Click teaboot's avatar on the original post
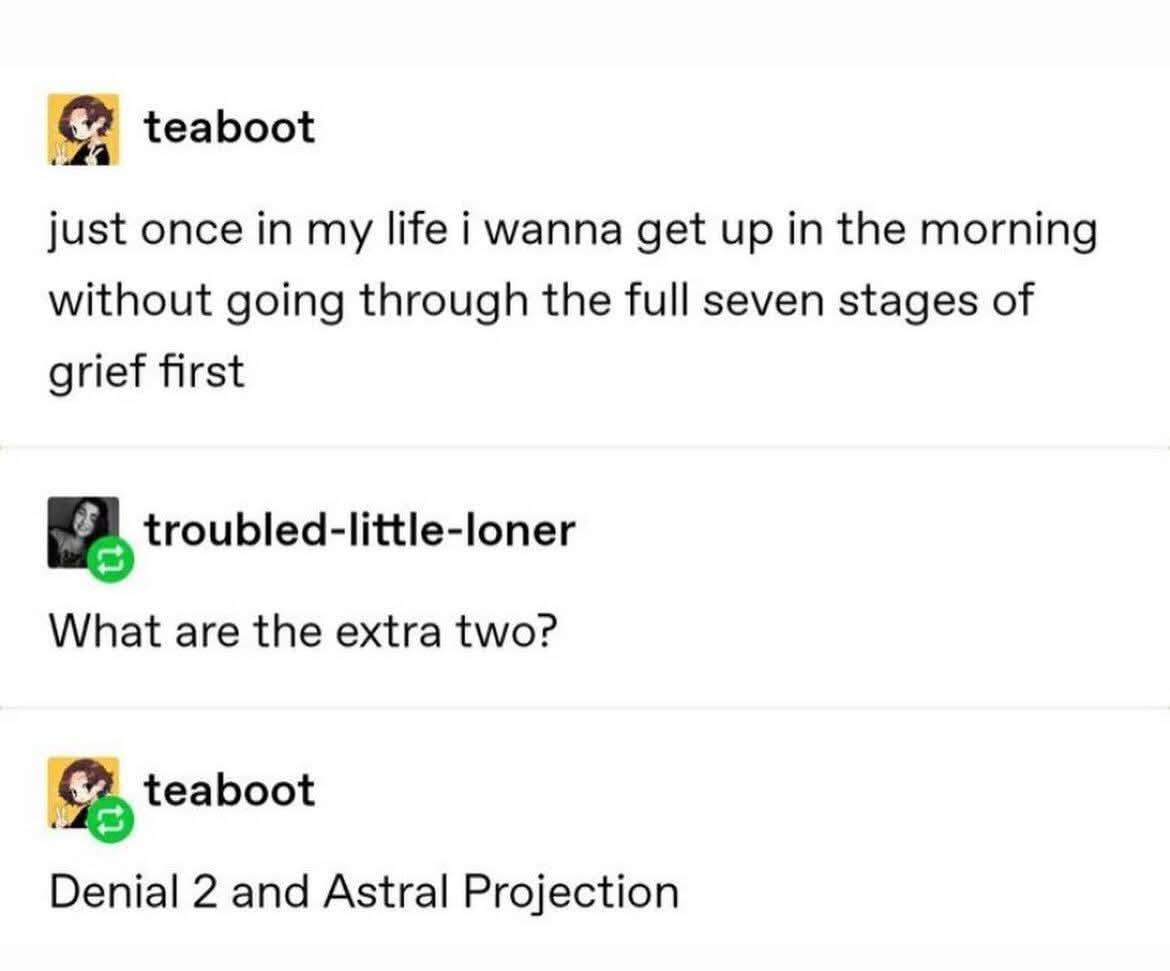This screenshot has height=971, width=1170. click(83, 129)
